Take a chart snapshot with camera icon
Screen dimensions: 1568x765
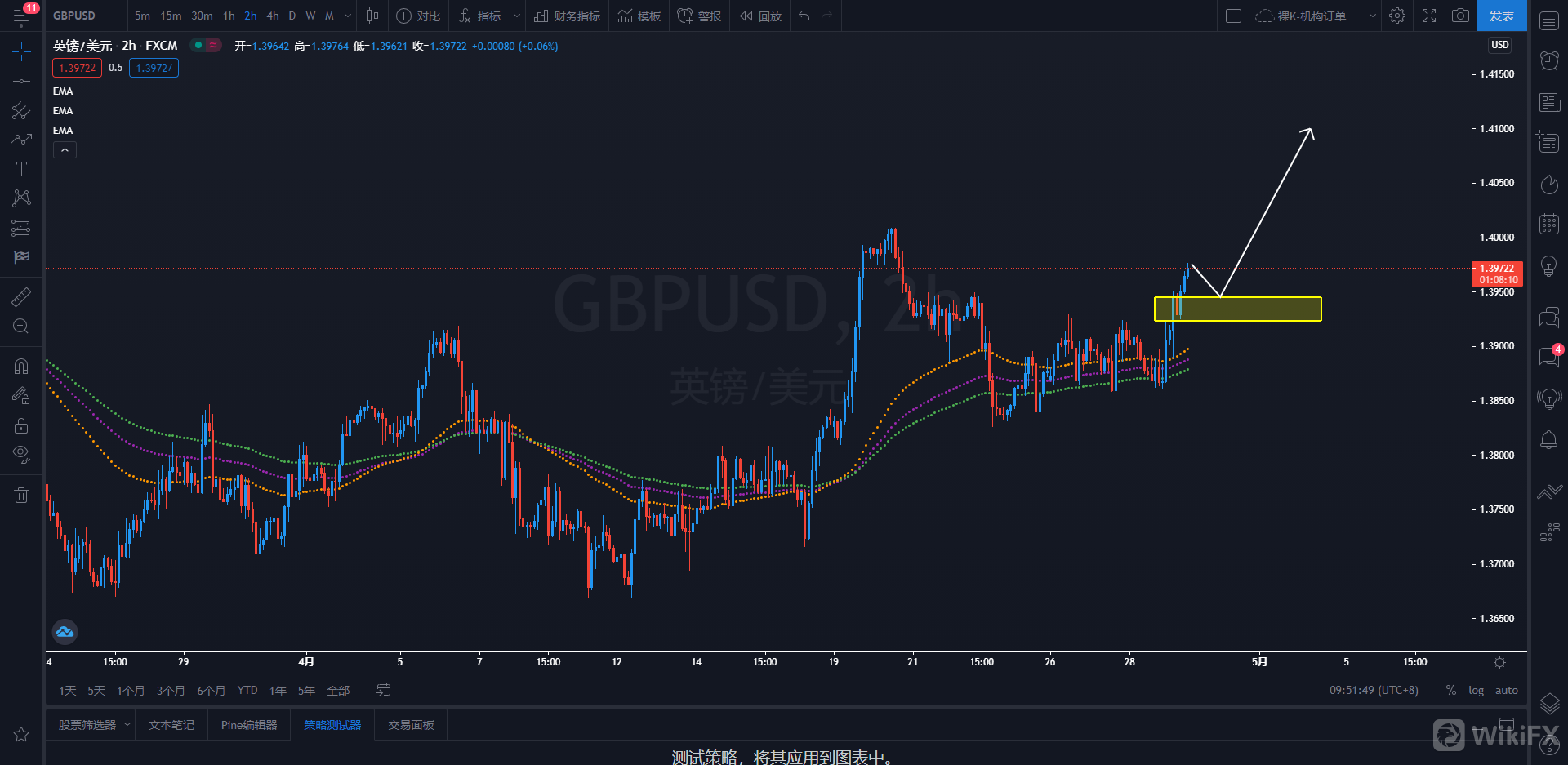(x=1460, y=16)
